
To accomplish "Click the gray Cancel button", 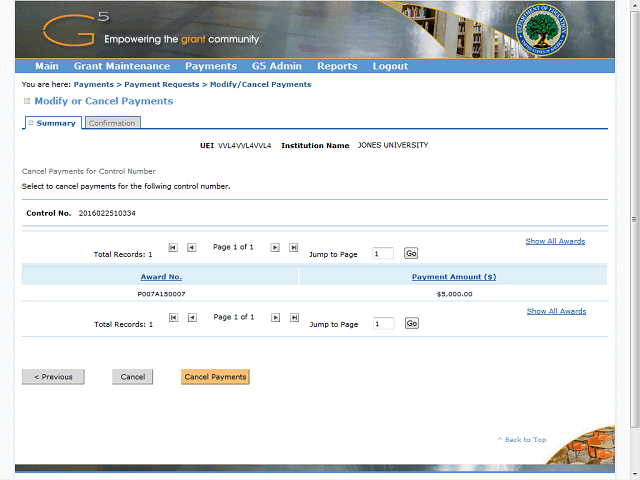I will tap(133, 377).
